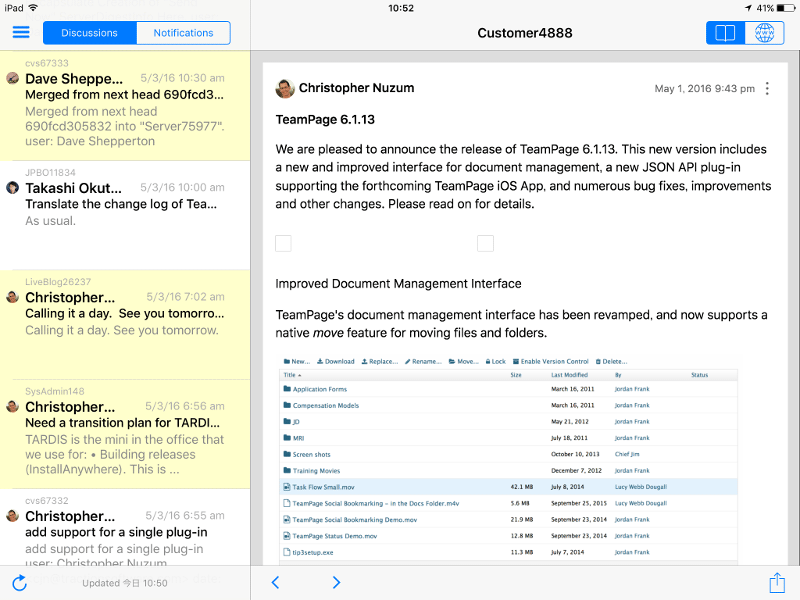The image size is (800, 600).
Task: Switch to the Notifications tab
Action: 183,33
